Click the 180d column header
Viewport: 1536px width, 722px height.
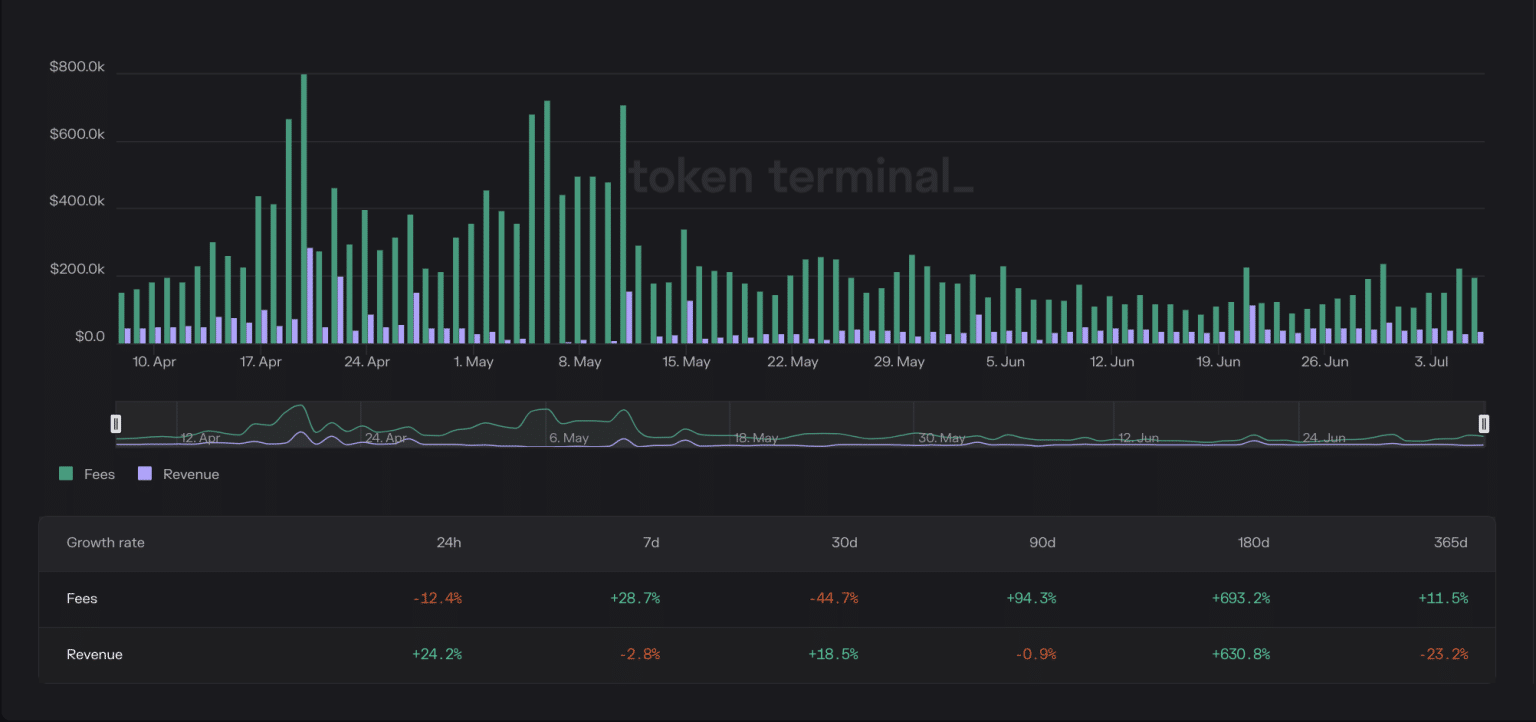[x=1254, y=543]
